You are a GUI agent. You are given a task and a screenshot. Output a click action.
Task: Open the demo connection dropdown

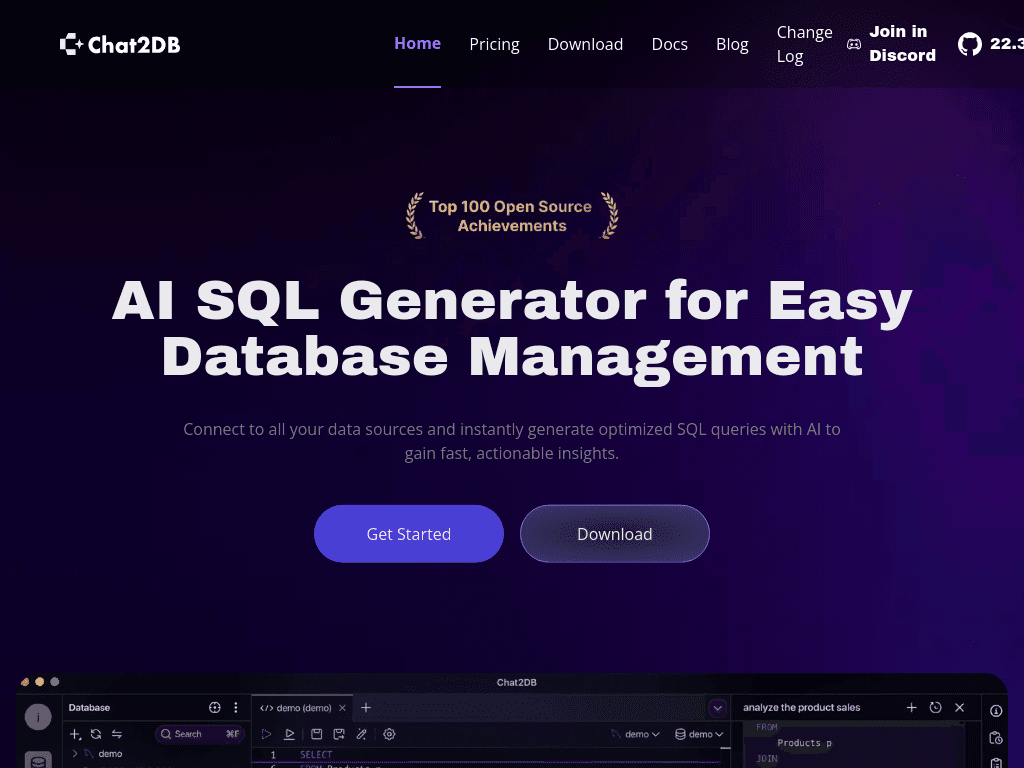click(635, 734)
